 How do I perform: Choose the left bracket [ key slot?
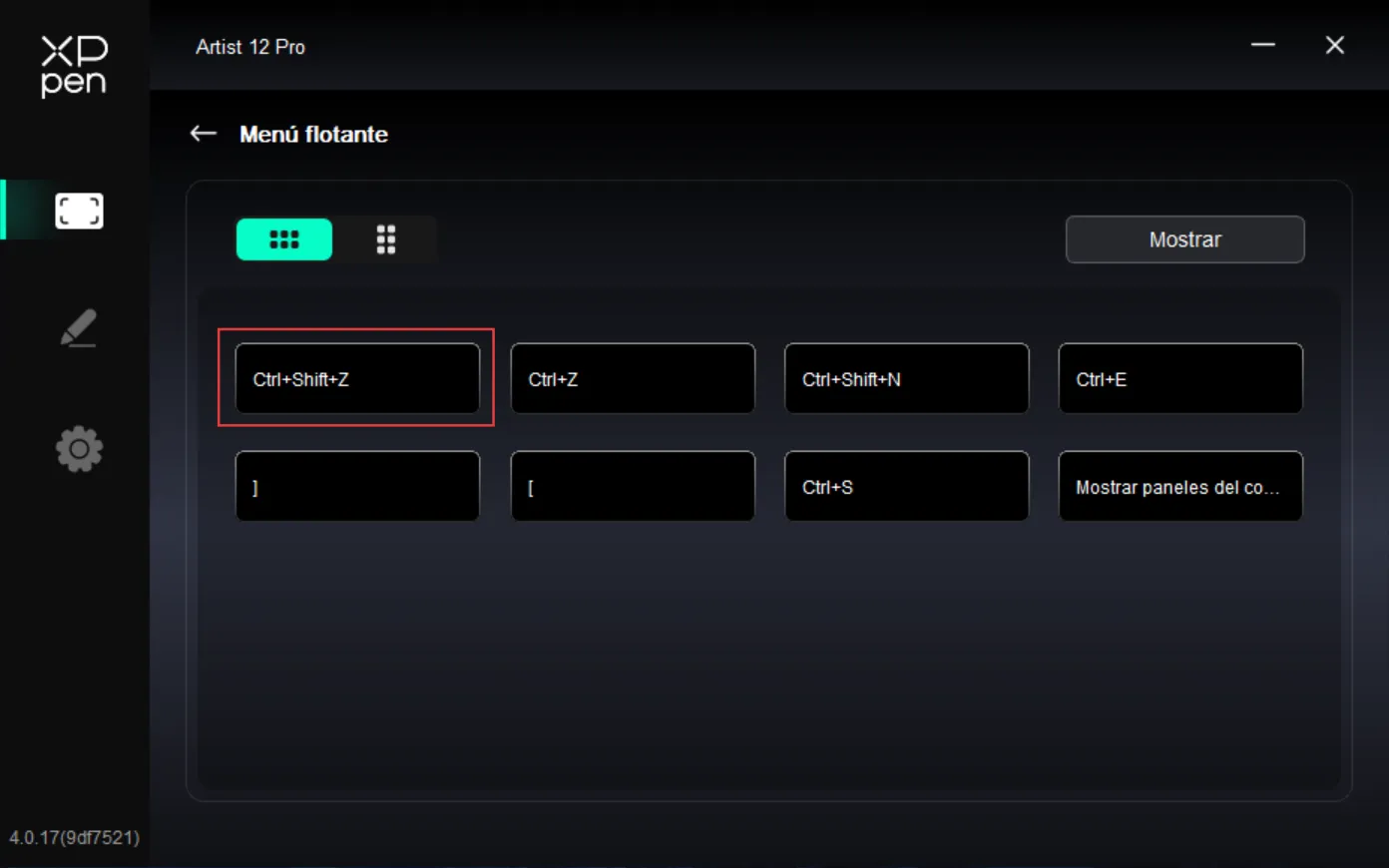pyautogui.click(x=633, y=486)
